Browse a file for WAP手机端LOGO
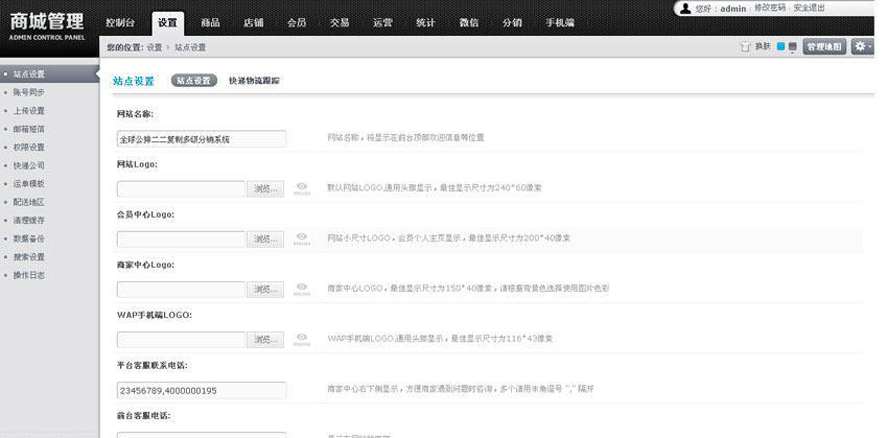This screenshot has height=438, width=888. point(266,339)
